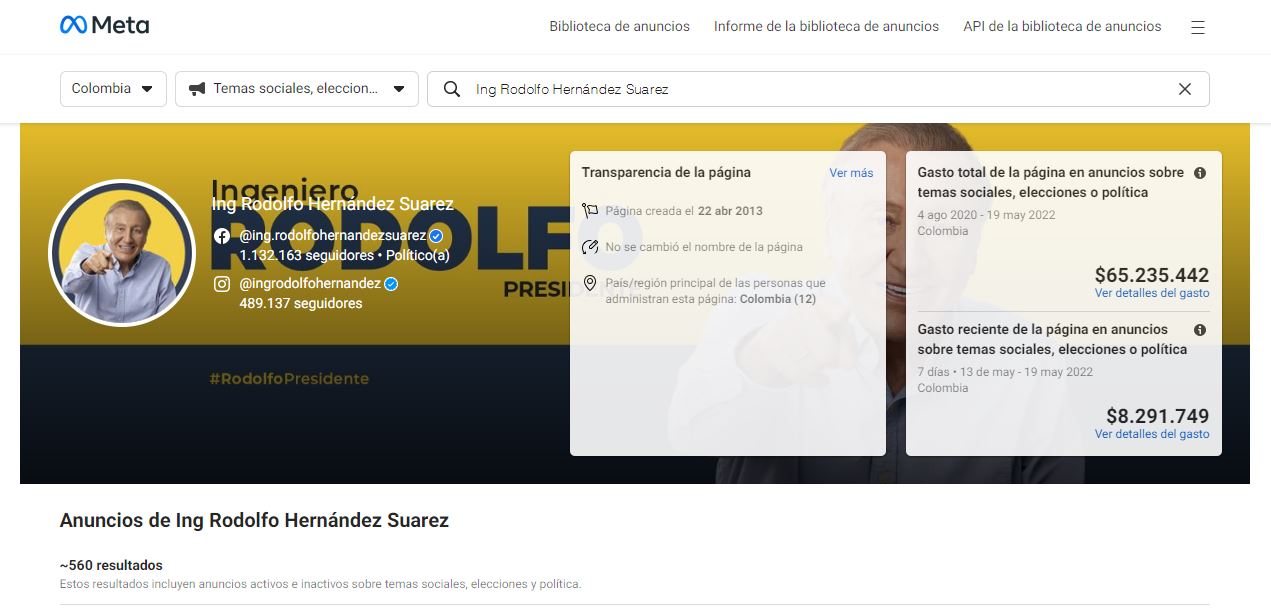Click the 4 ago 2020 - 19 may 2022 date range
The image size is (1271, 610).
[x=986, y=215]
